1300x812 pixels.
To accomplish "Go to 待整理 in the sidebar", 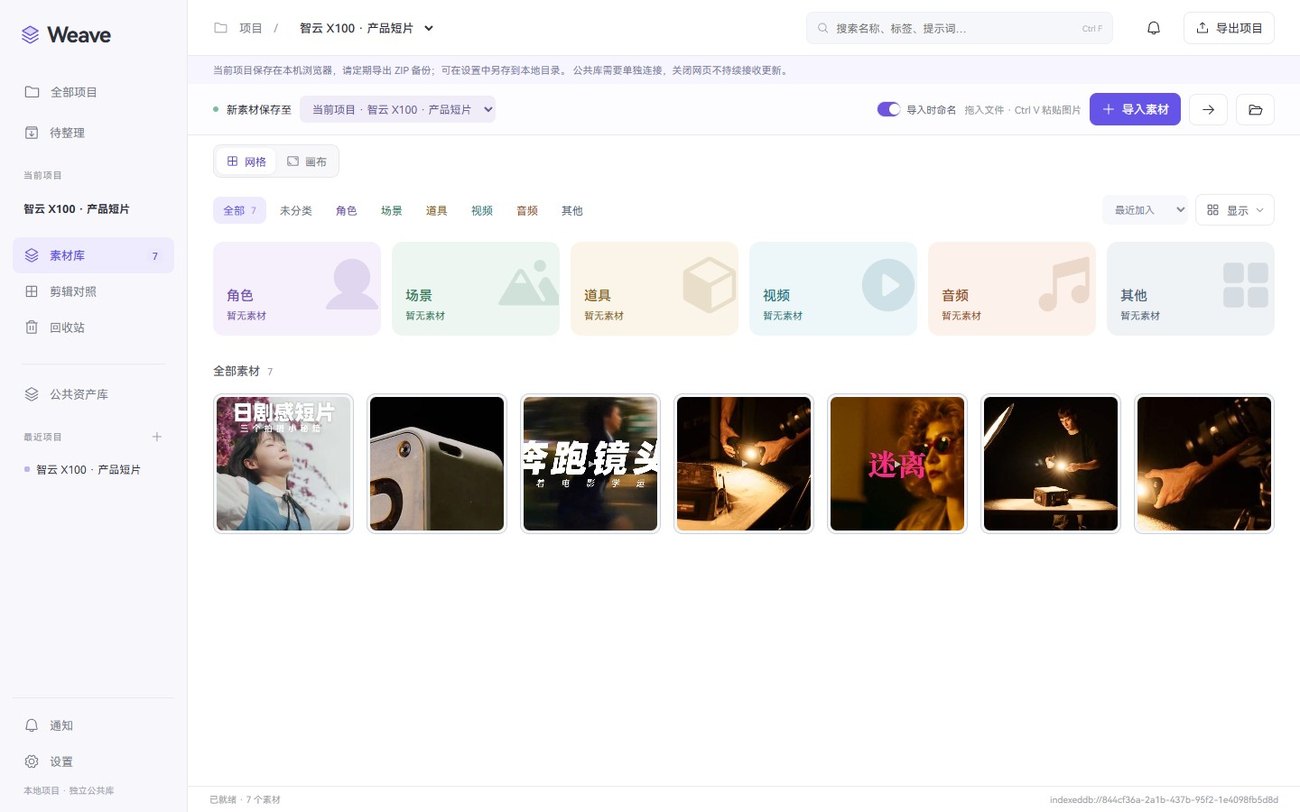I will (x=93, y=133).
